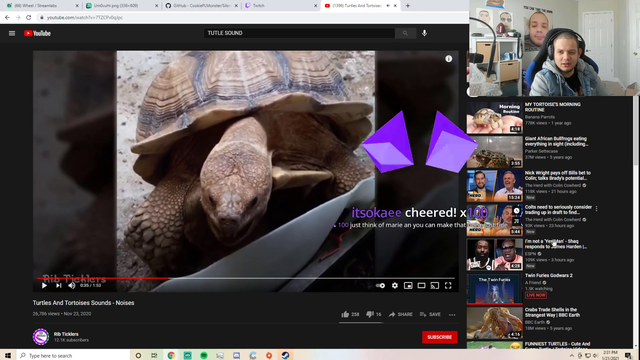Enter fullscreen mode
The height and width of the screenshot is (360, 640).
448,285
